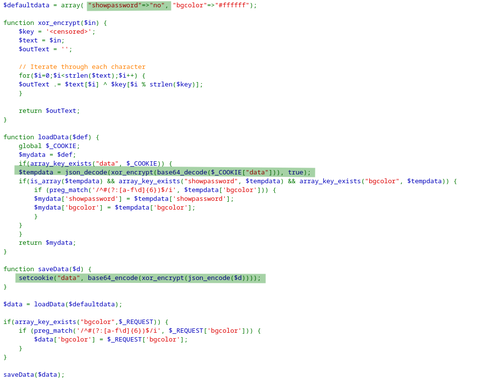
Task: Click the $mydata = $def; assignment
Action: tap(47, 155)
